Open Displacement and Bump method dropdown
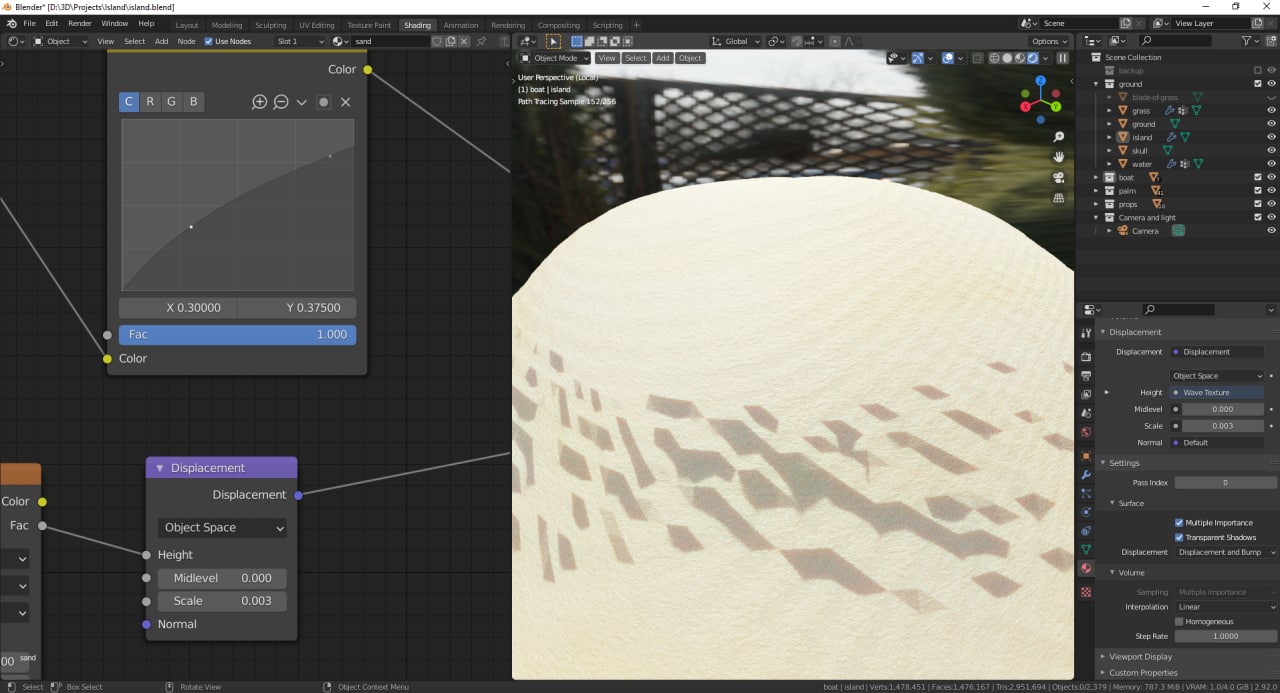Viewport: 1280px width, 693px height. coord(1226,552)
